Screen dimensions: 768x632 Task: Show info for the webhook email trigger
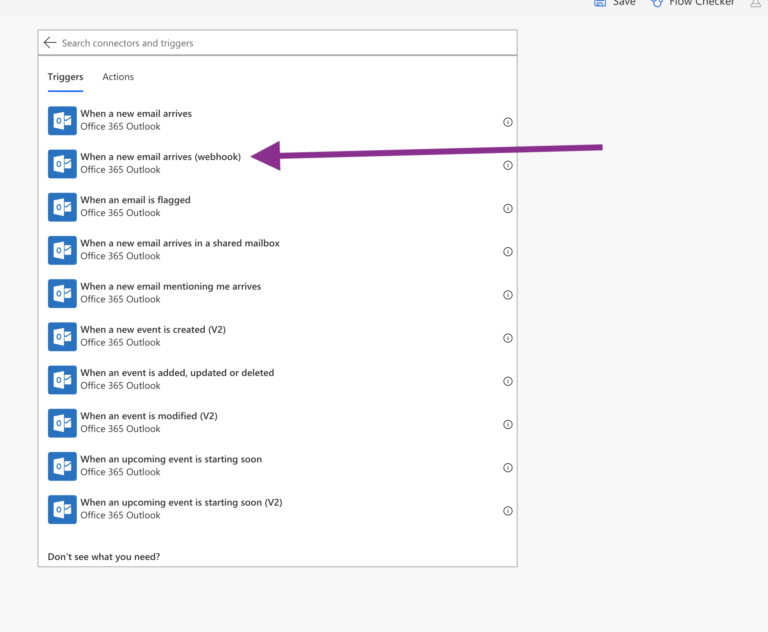tap(508, 165)
